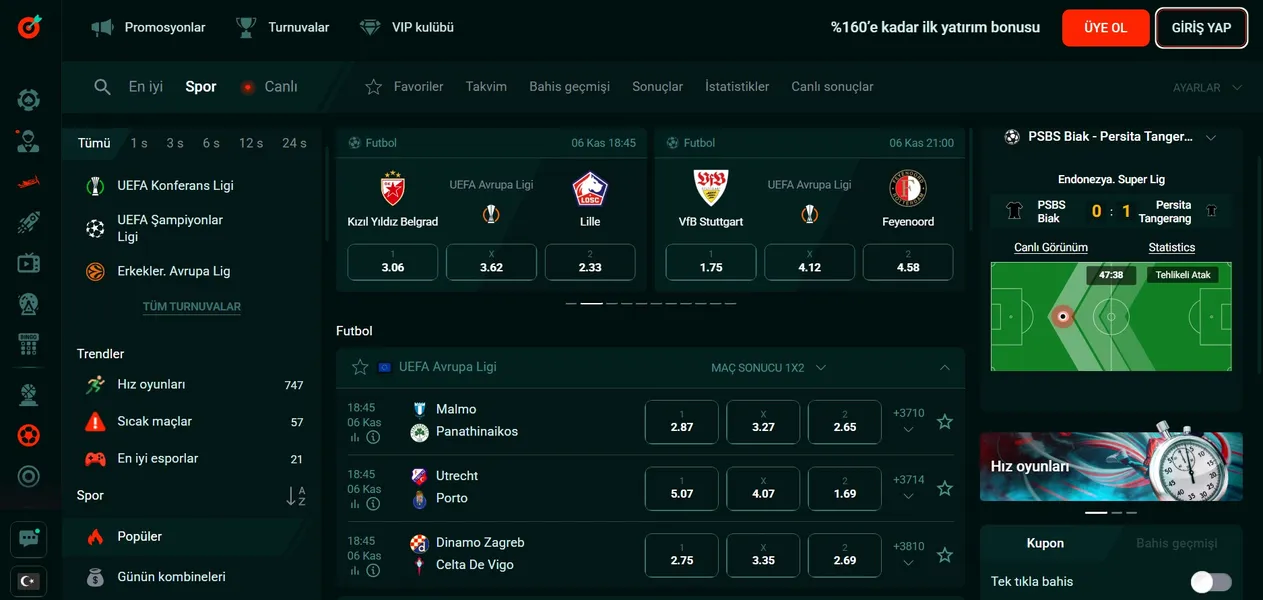Click the Turkish flag language icon
This screenshot has width=1263, height=600.
point(29,581)
